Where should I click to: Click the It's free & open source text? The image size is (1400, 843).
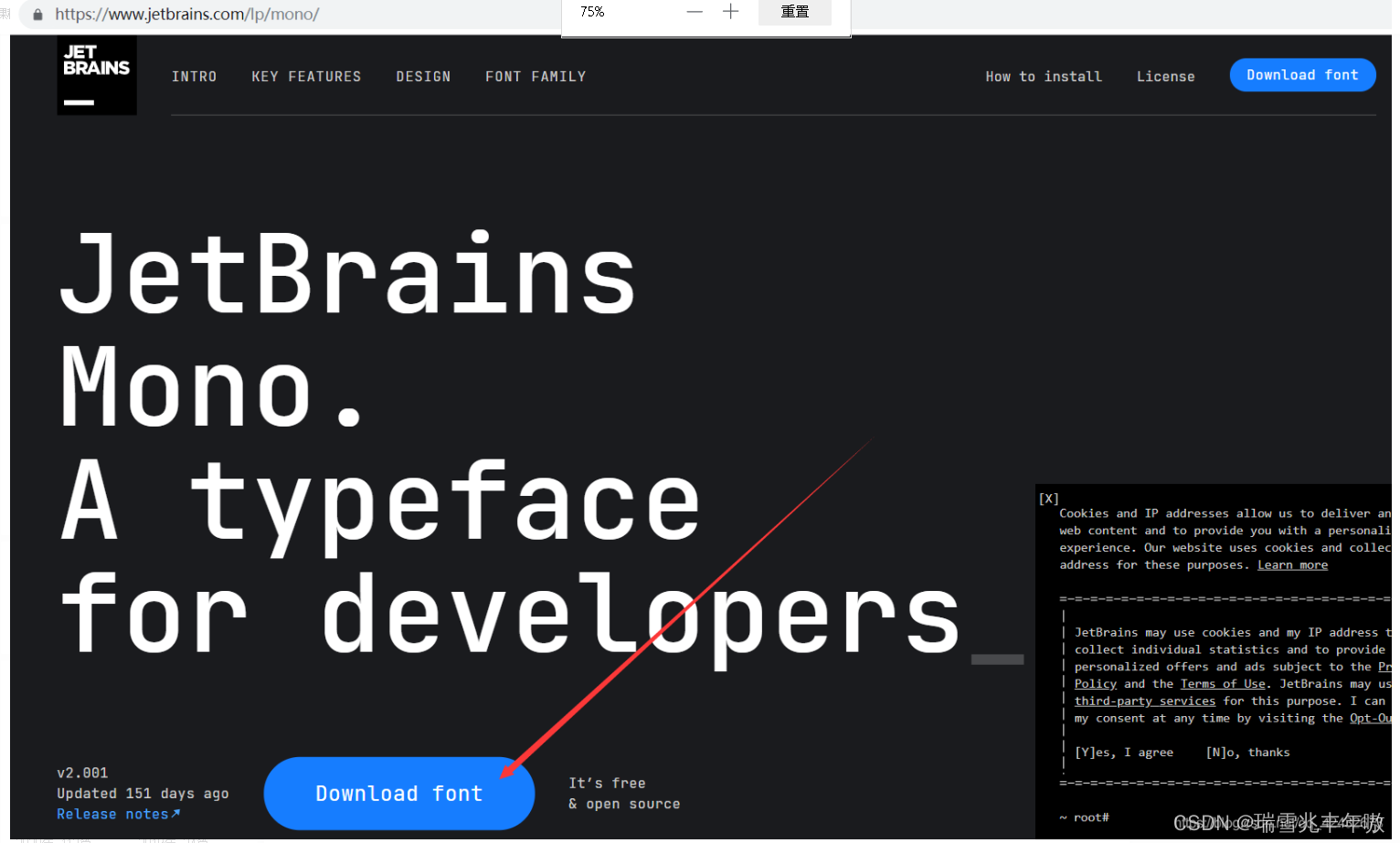pyautogui.click(x=624, y=794)
